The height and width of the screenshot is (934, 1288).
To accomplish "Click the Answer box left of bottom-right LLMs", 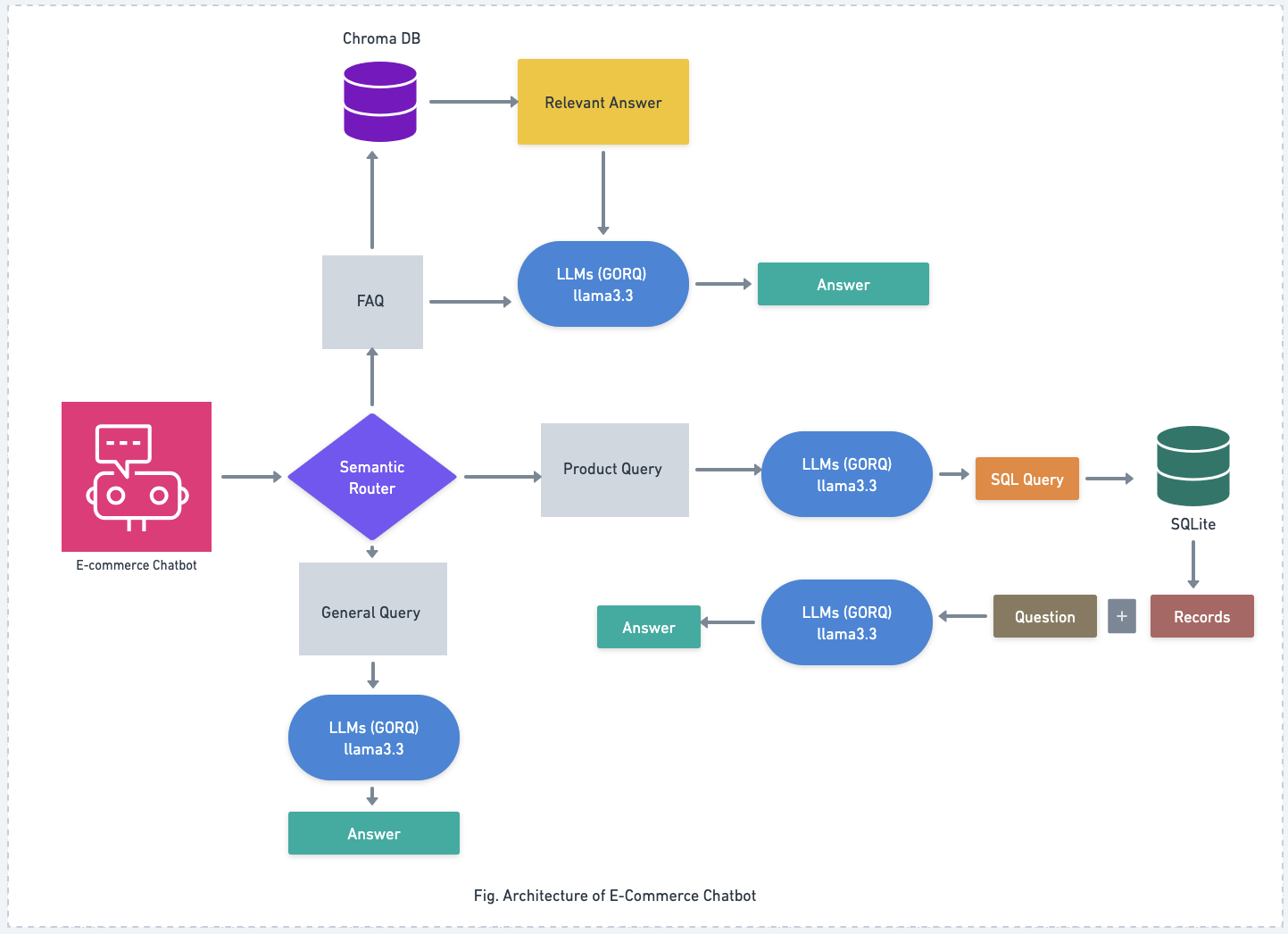I will [649, 627].
